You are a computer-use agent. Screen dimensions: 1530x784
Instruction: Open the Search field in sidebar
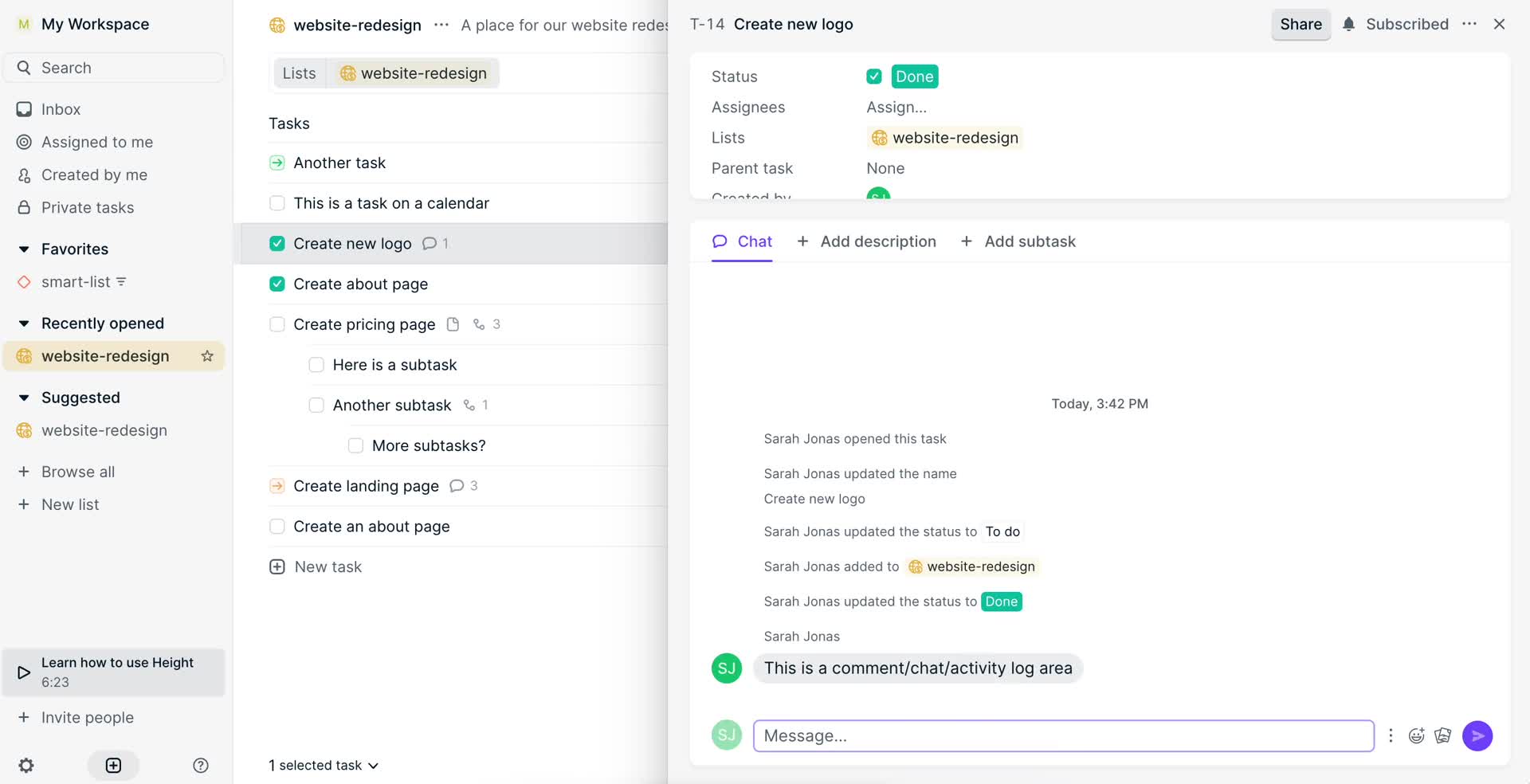click(114, 68)
